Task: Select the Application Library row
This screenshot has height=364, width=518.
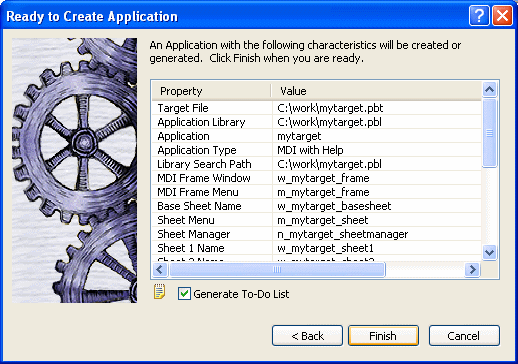Action: pyautogui.click(x=317, y=122)
